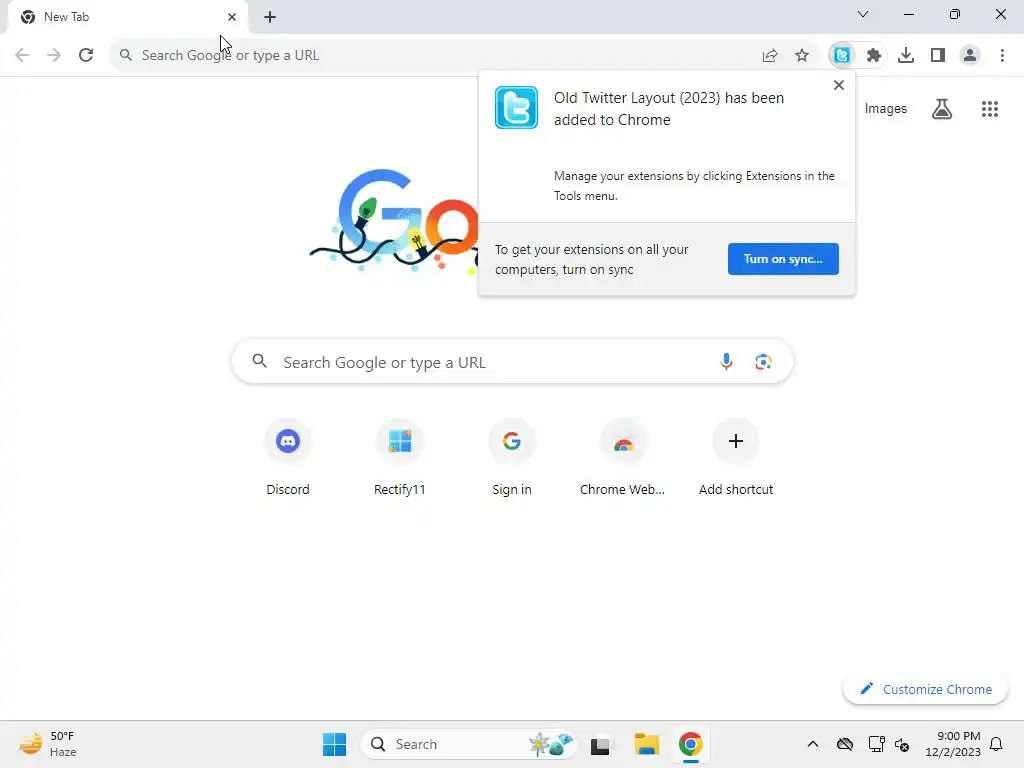Image resolution: width=1024 pixels, height=768 pixels.
Task: Open the Discord shortcut
Action: coord(288,457)
